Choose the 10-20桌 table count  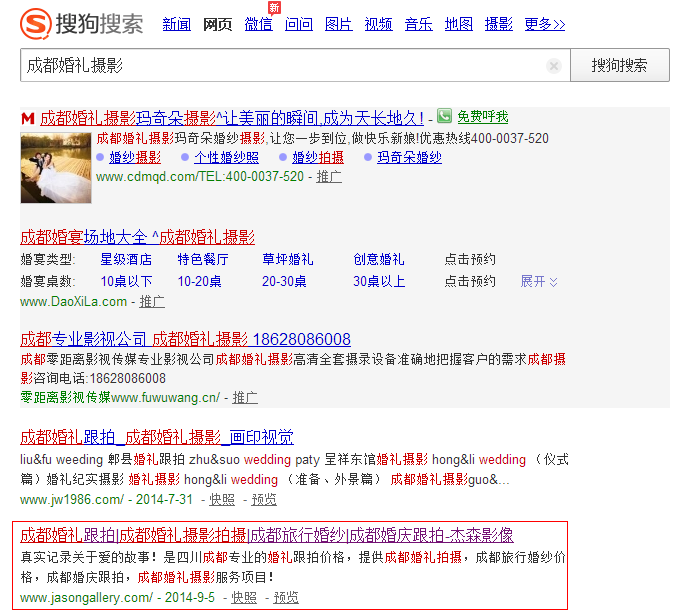coord(200,281)
